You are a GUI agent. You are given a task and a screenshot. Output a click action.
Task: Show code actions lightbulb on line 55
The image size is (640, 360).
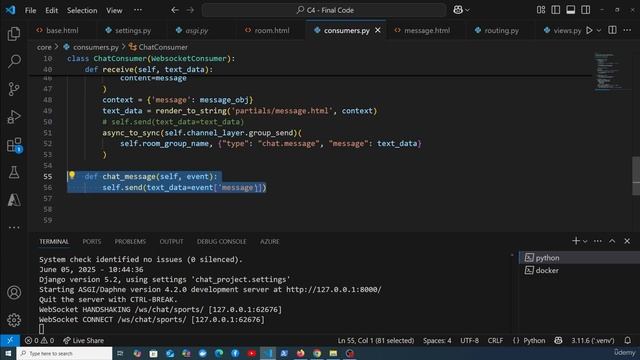point(72,176)
